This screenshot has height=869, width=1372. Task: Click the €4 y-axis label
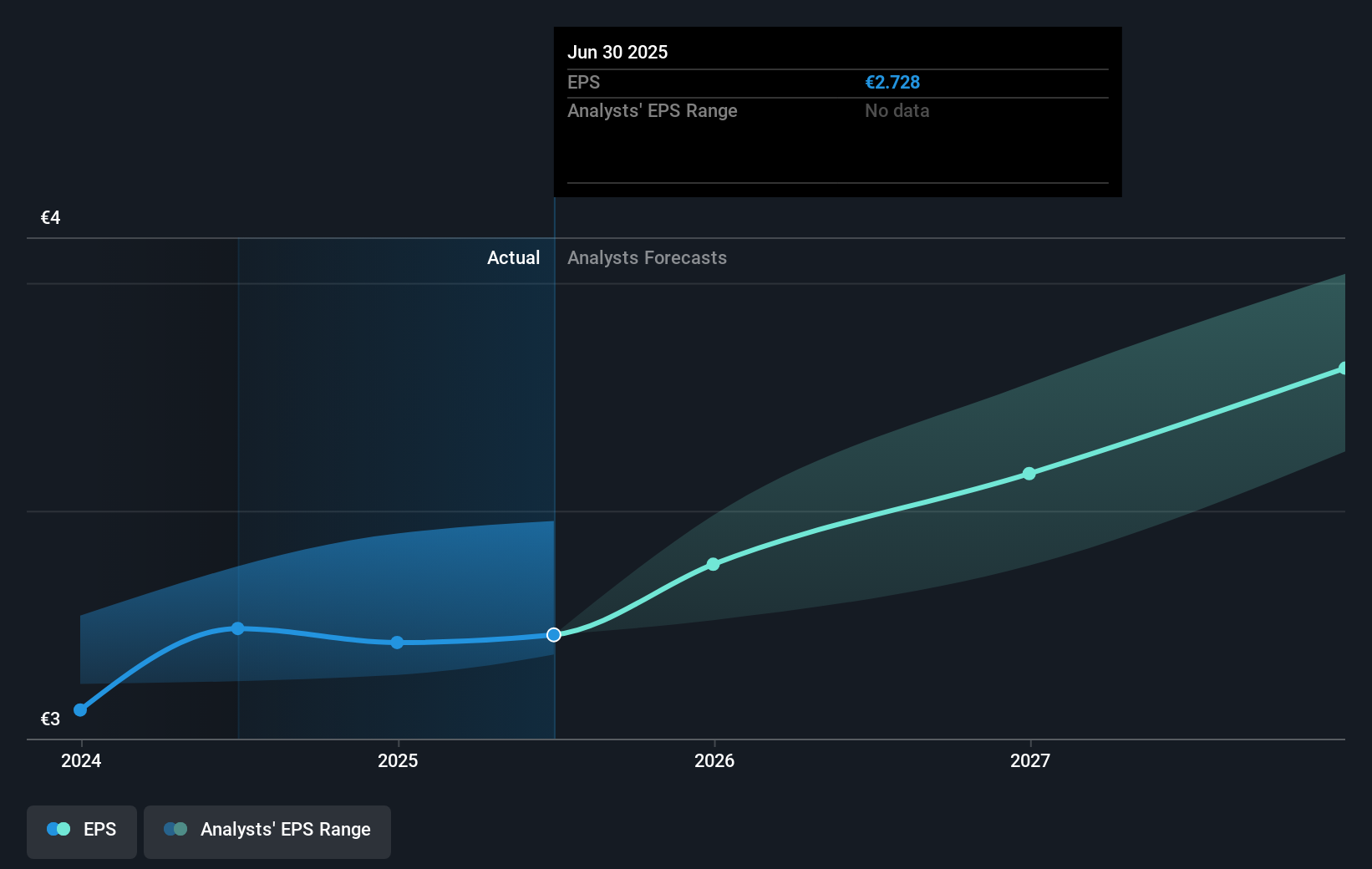pos(50,217)
